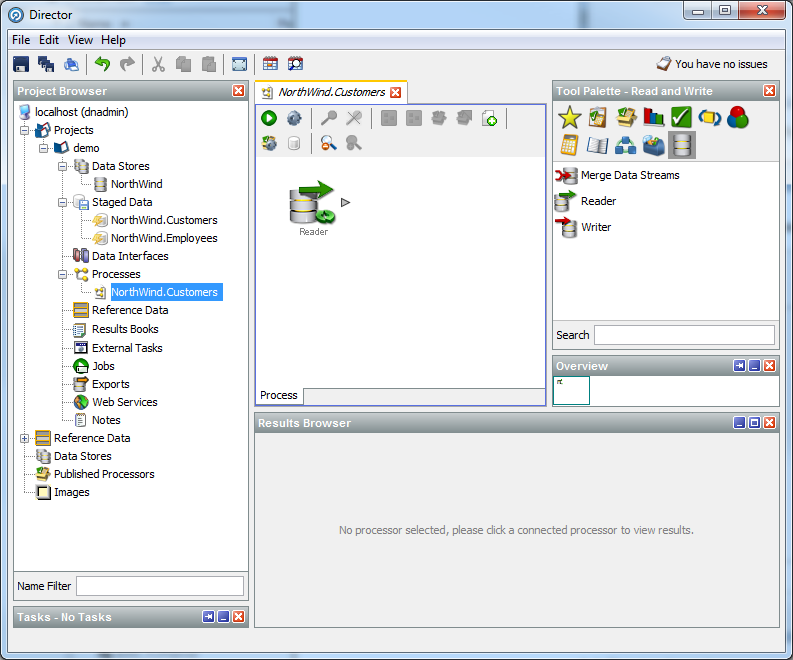Click the Tool Palette Search field
This screenshot has width=793, height=660.
684,335
